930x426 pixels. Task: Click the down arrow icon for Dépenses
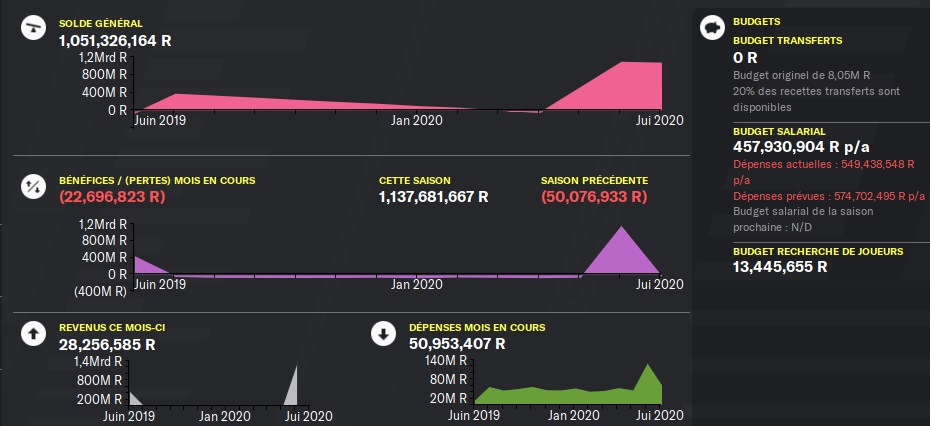point(382,334)
